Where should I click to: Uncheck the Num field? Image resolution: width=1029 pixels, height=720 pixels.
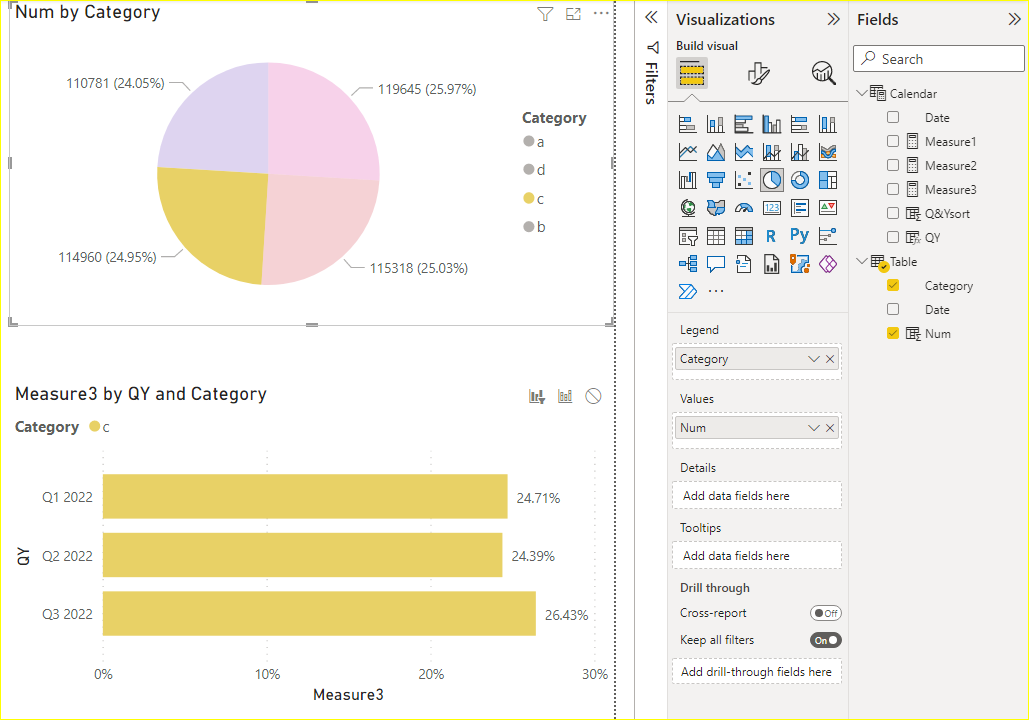click(892, 333)
